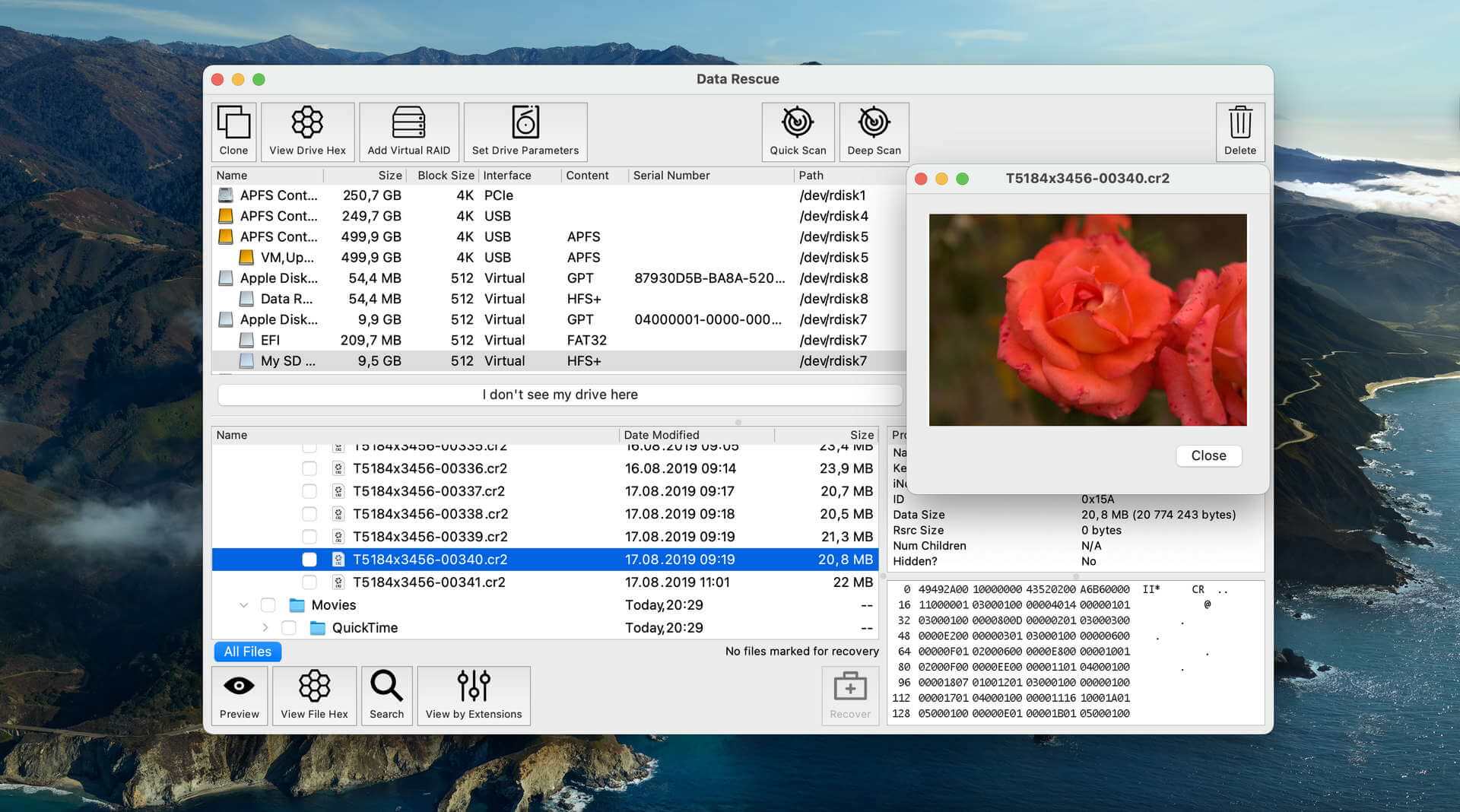Check the box for T5184x3456-00336.cr2
Image resolution: width=1460 pixels, height=812 pixels.
tap(309, 468)
